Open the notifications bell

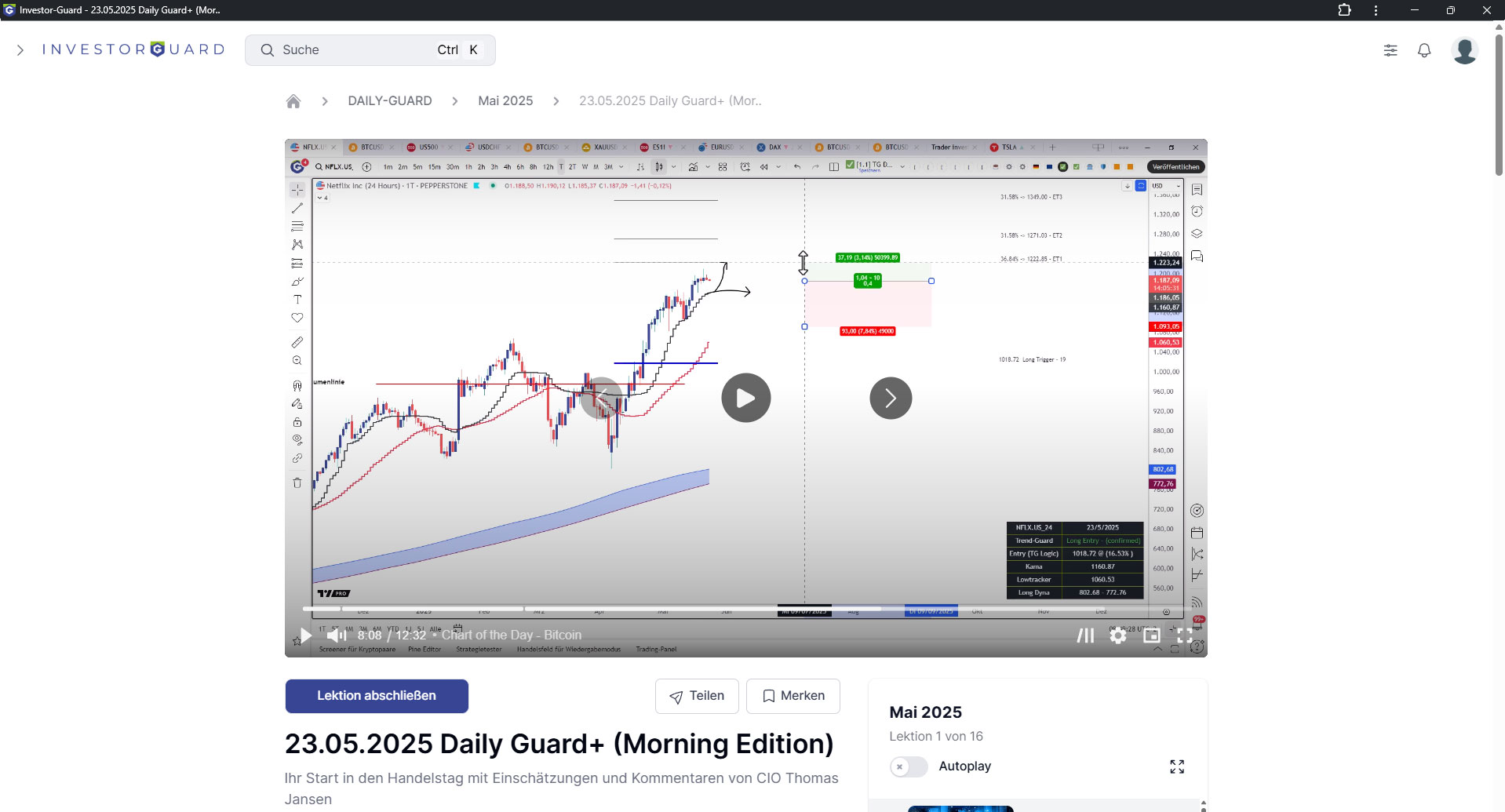pos(1424,50)
